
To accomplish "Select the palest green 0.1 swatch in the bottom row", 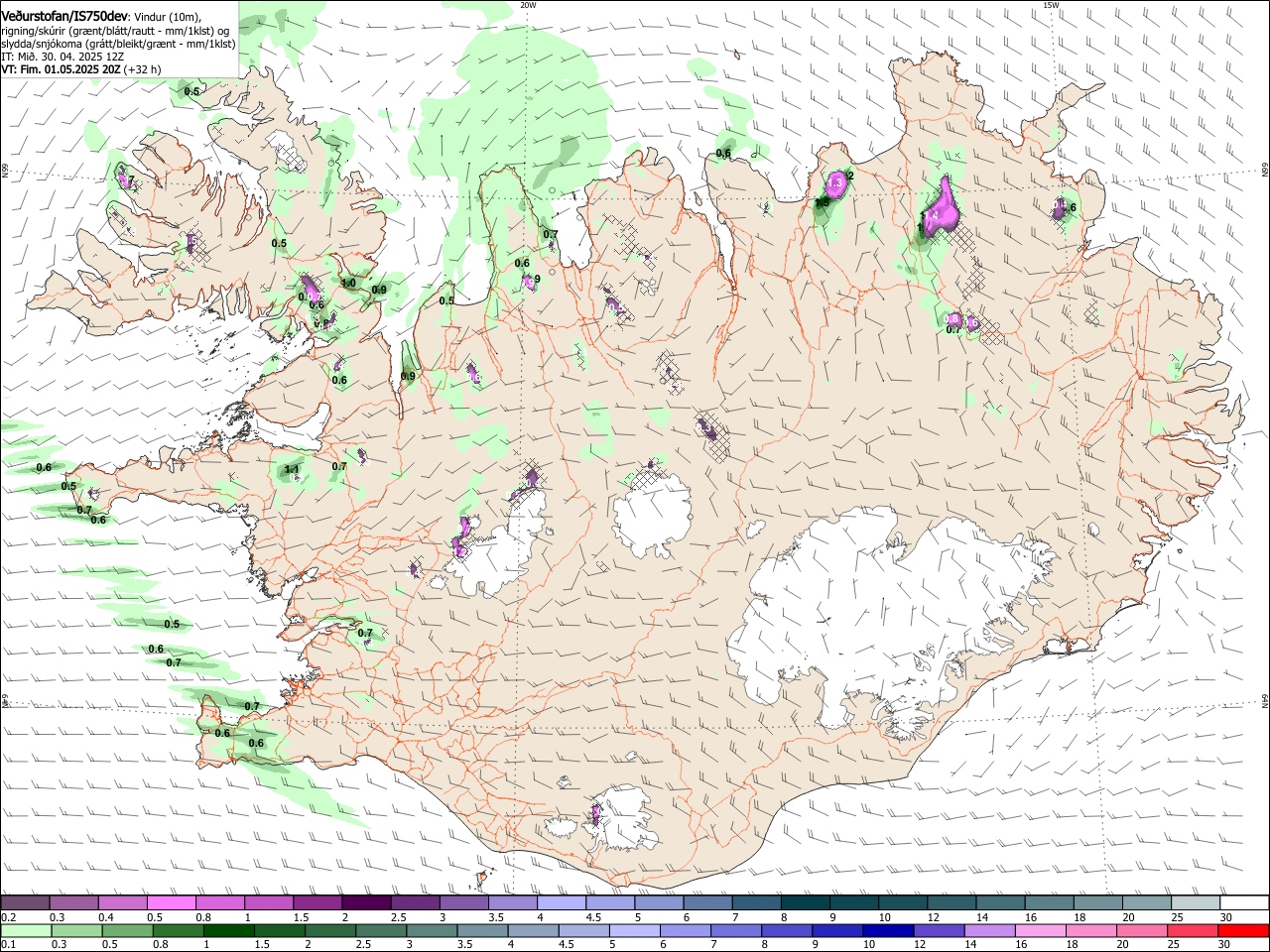I will (x=26, y=930).
